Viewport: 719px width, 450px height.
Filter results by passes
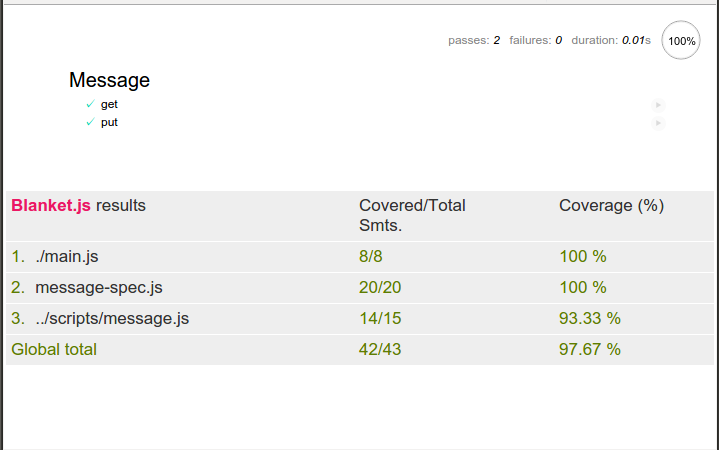[474, 40]
